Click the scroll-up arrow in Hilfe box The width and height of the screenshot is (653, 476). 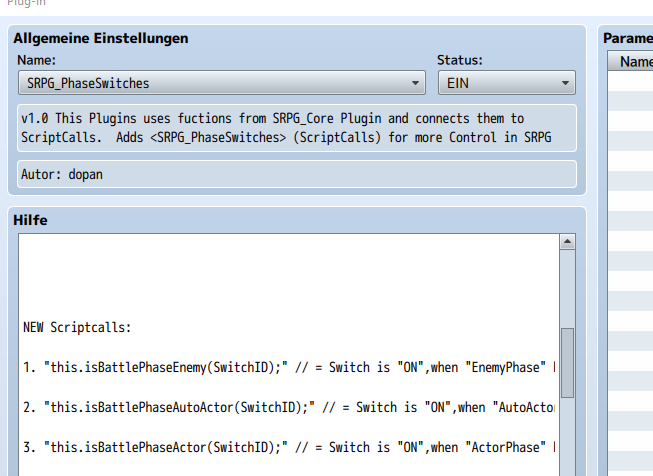tap(567, 242)
